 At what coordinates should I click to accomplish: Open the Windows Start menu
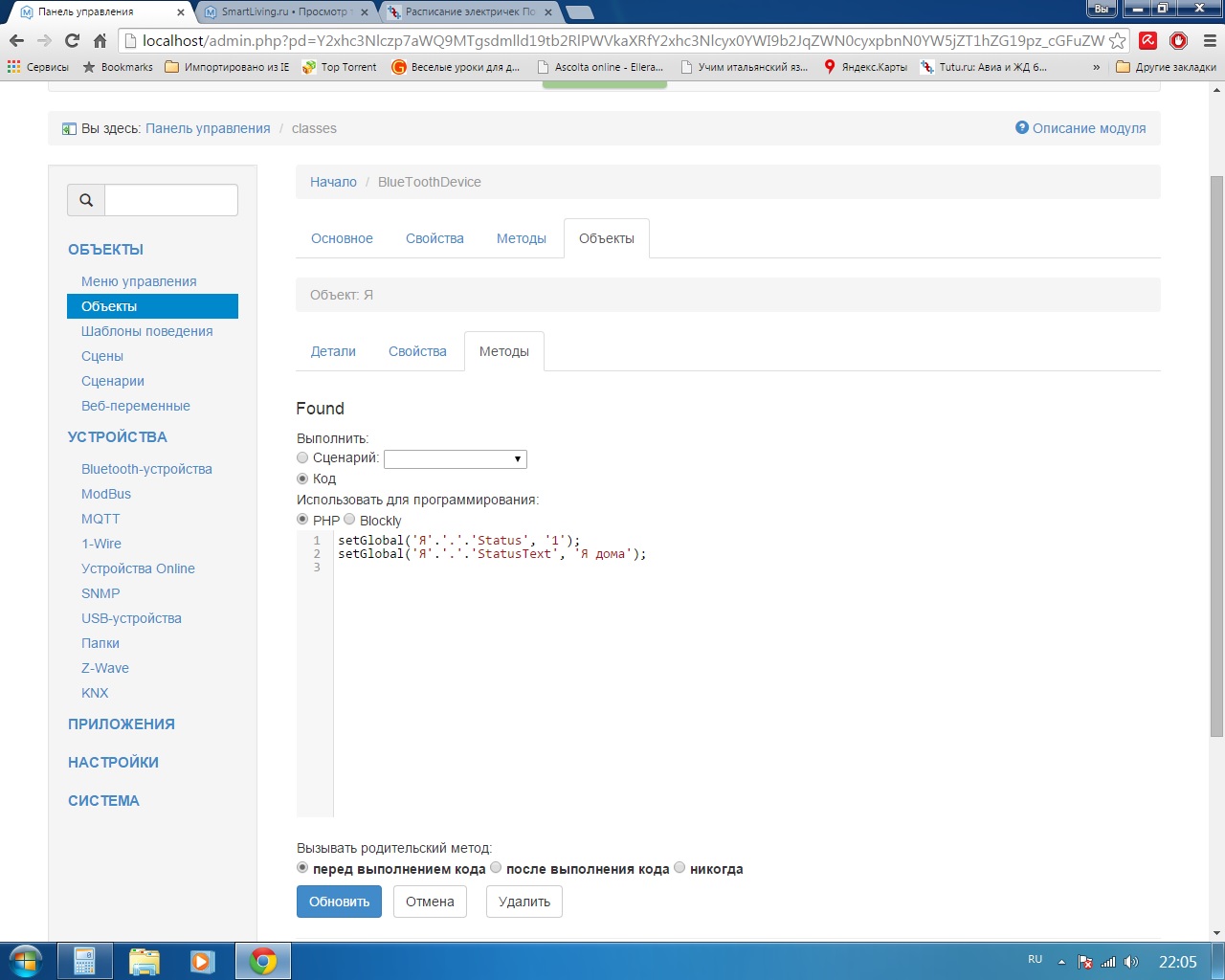point(26,961)
